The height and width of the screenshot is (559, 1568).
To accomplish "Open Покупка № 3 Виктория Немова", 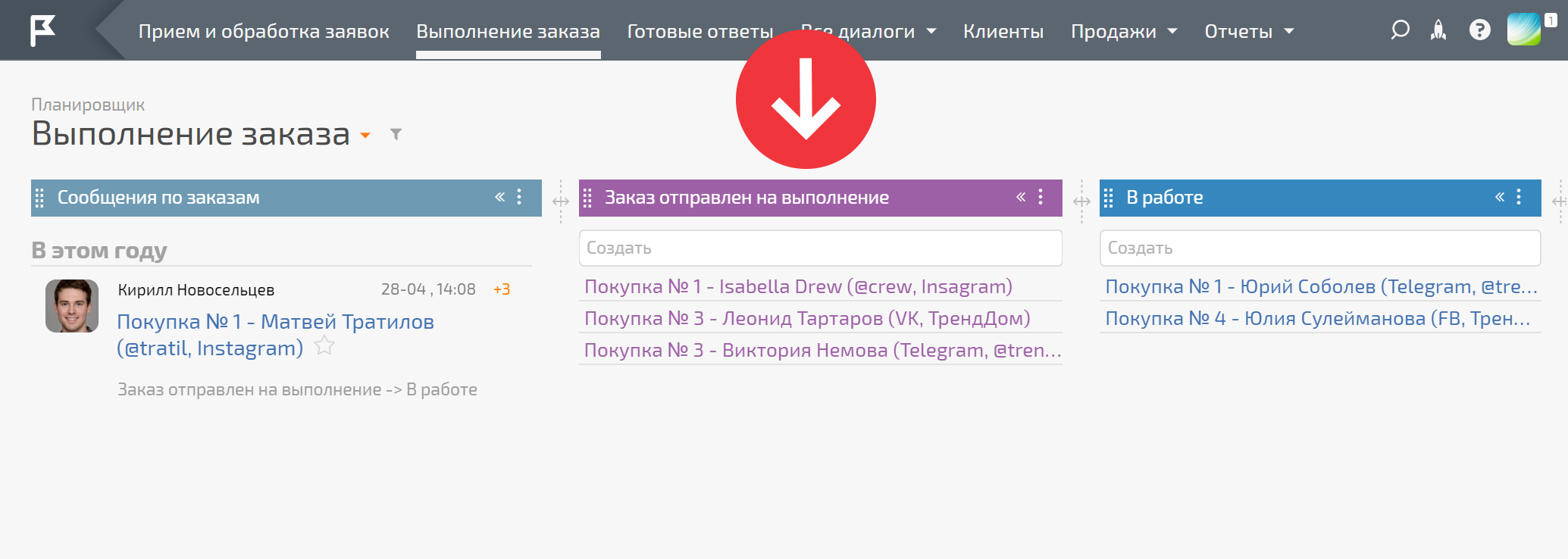I will click(x=822, y=350).
